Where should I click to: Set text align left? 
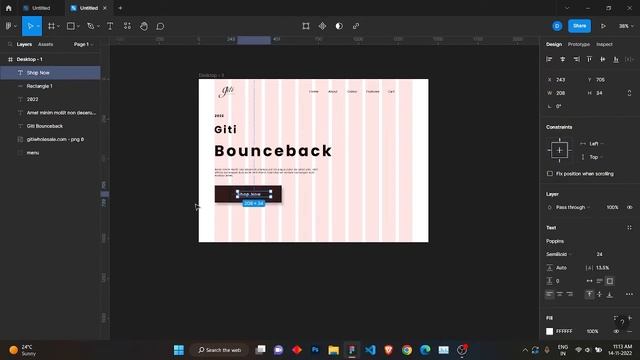coord(550,294)
